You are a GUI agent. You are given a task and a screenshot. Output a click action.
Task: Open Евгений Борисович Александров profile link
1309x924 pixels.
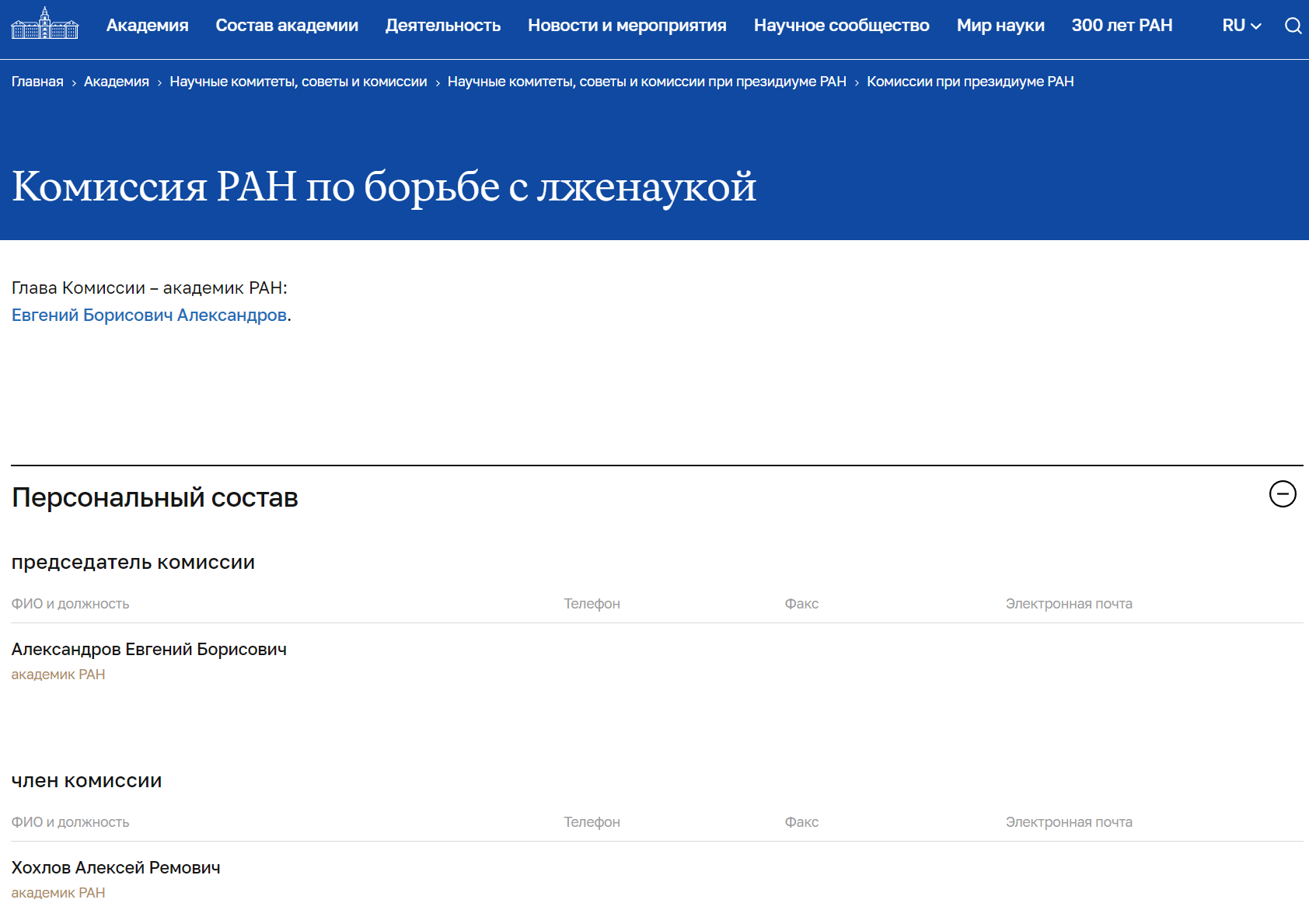point(149,315)
